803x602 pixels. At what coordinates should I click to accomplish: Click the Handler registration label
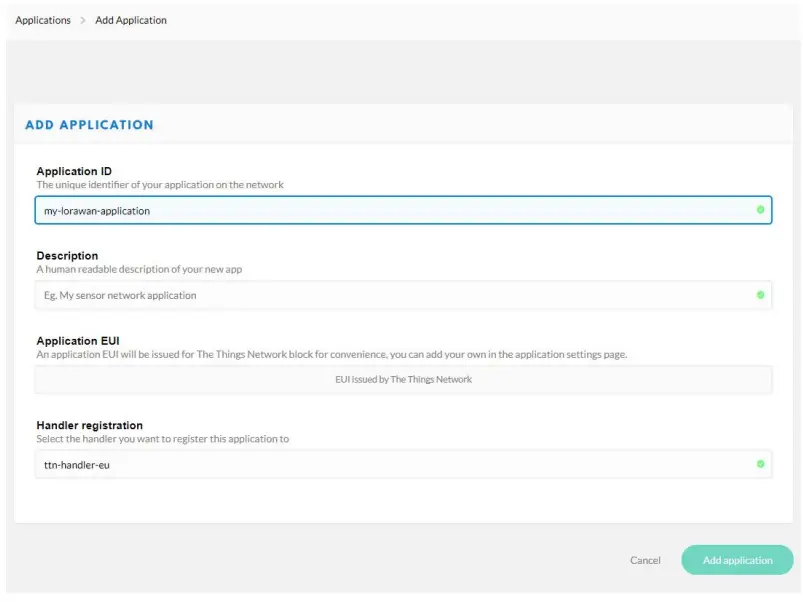coord(90,425)
